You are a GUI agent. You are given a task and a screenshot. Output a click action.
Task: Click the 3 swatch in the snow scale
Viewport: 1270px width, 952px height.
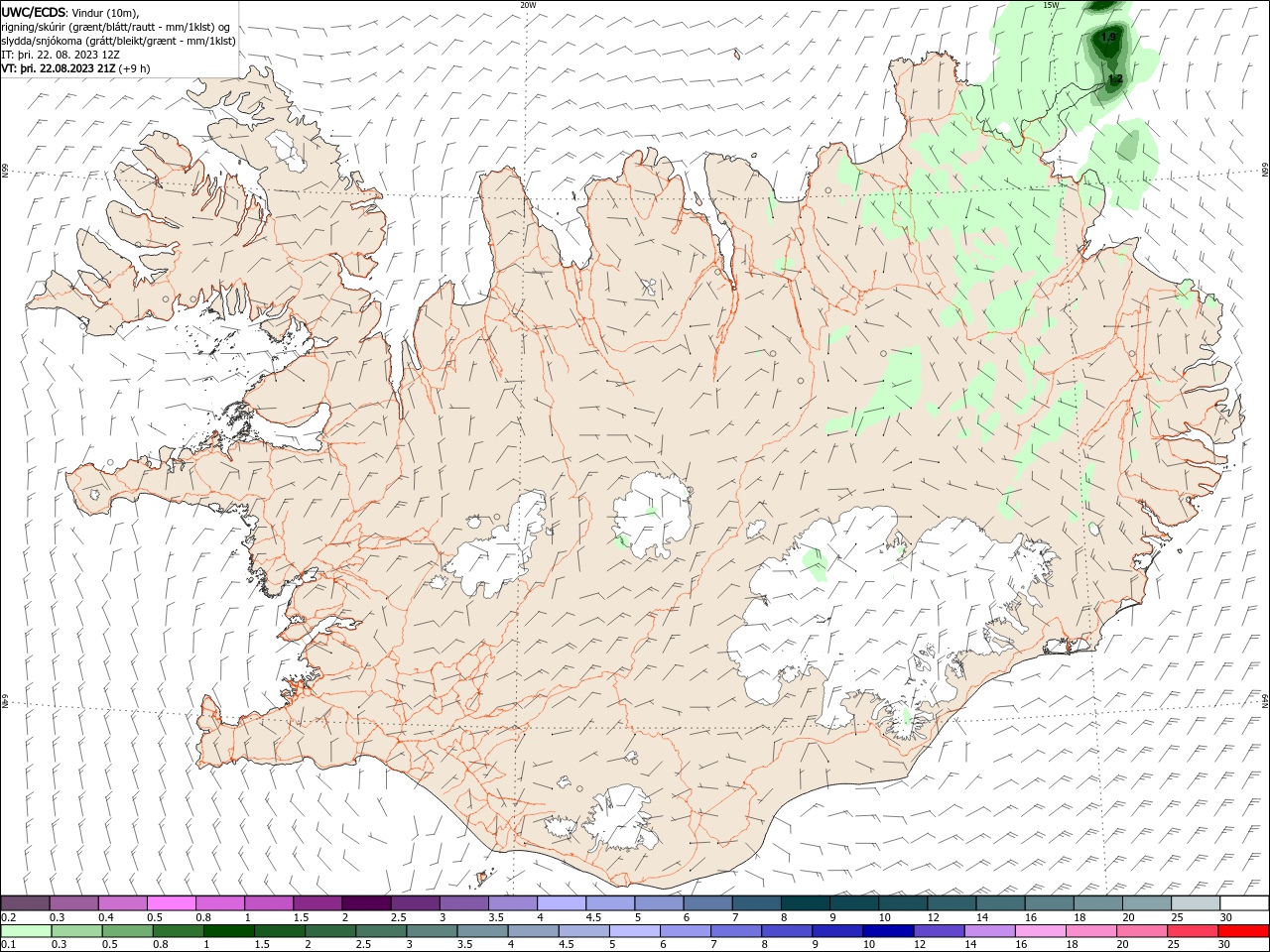click(x=464, y=902)
